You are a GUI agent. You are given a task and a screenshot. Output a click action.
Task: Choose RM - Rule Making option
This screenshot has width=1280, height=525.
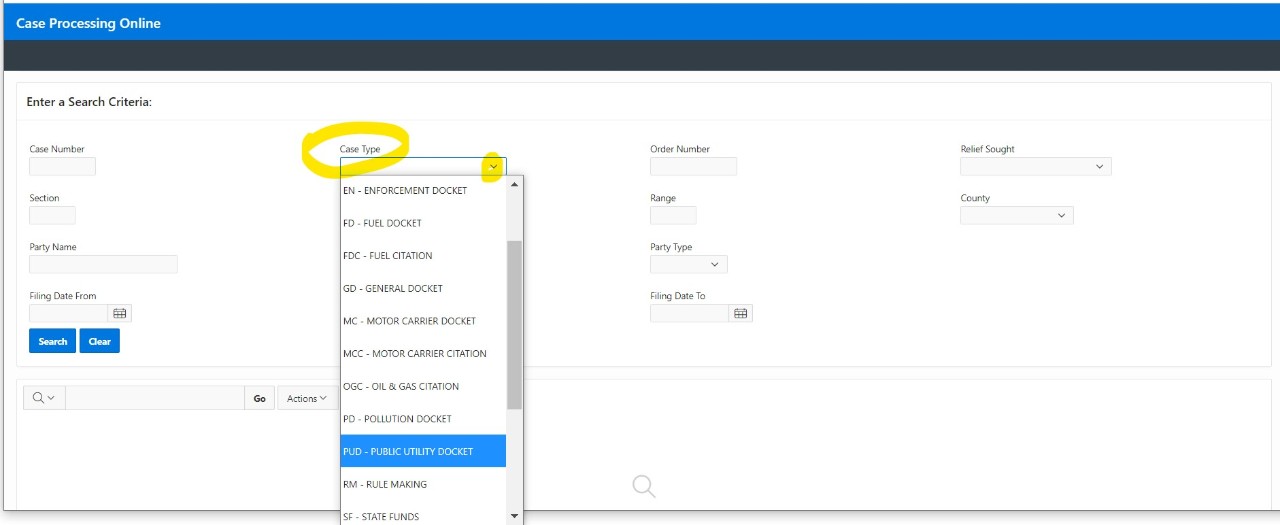coord(422,484)
